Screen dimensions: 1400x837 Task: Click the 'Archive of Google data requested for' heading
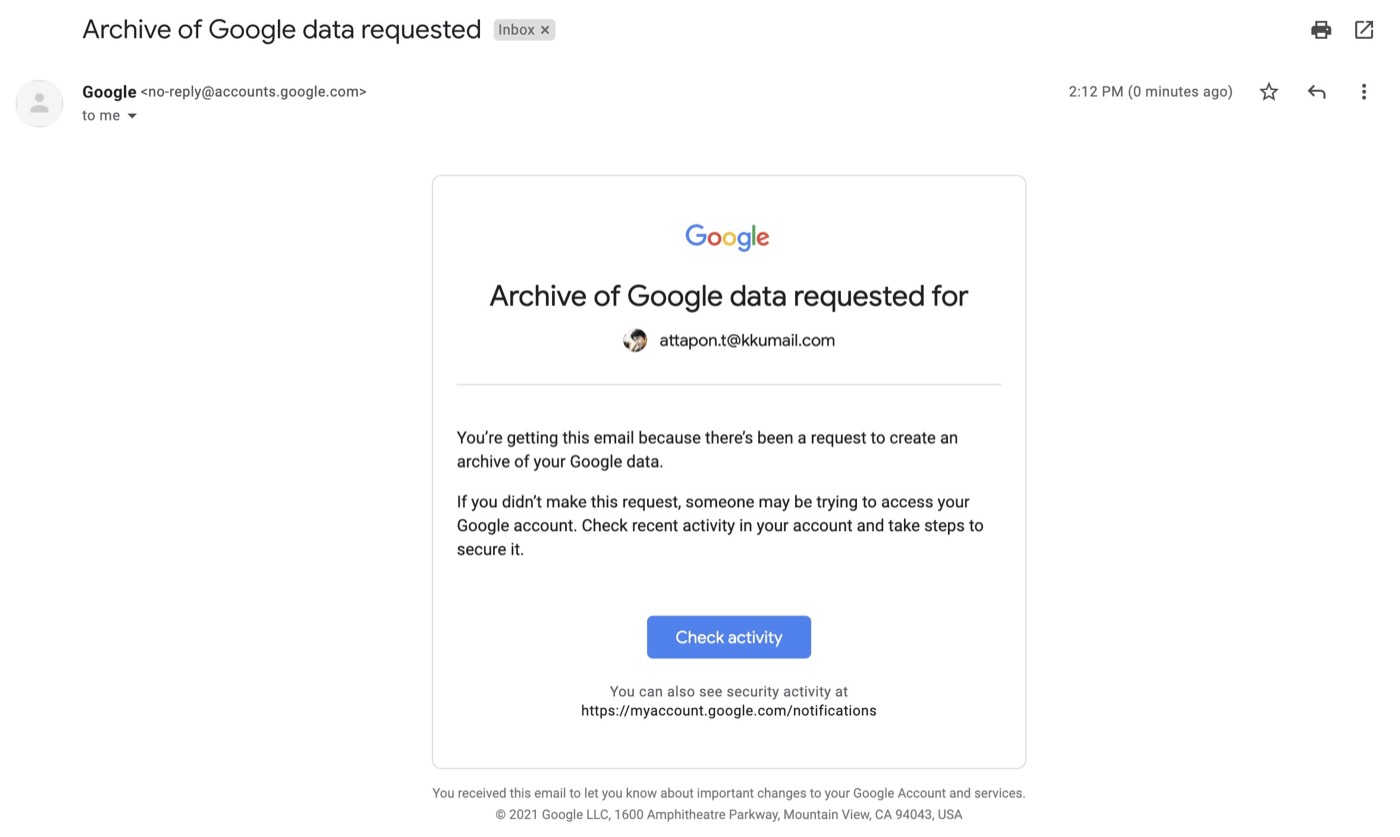(728, 296)
